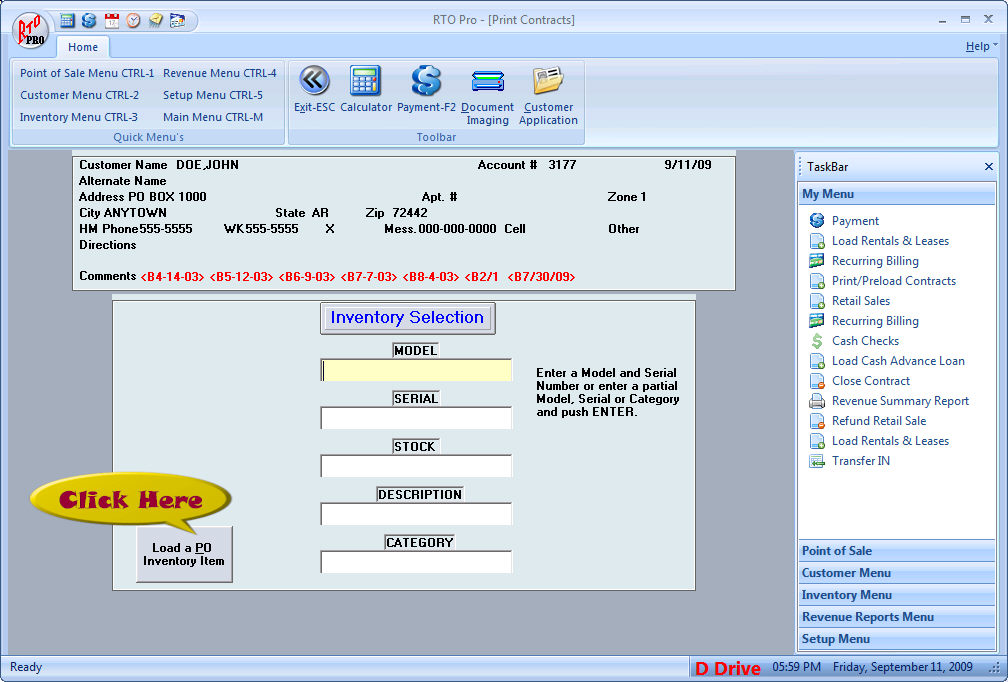Select the Home ribbon tab

click(83, 47)
